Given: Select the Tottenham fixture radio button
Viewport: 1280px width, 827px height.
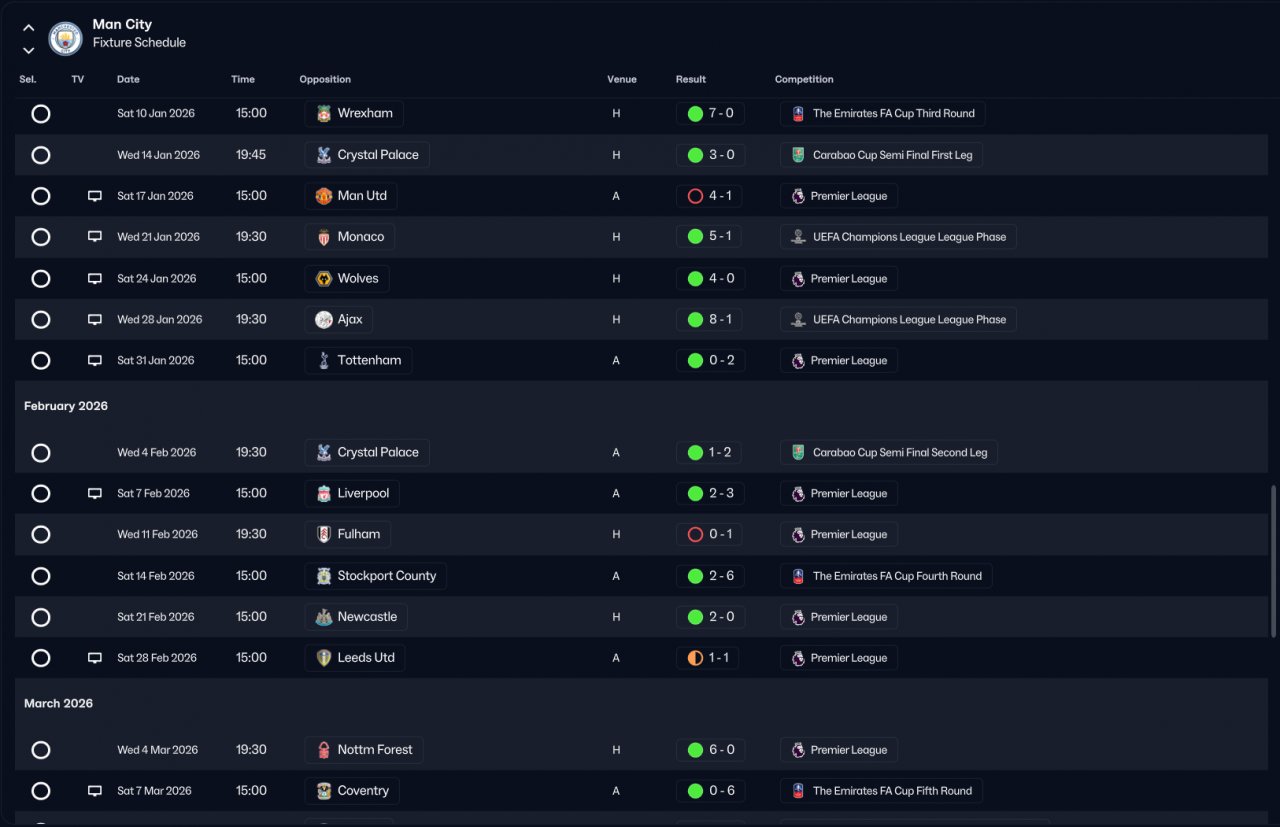Looking at the screenshot, I should click(x=41, y=361).
